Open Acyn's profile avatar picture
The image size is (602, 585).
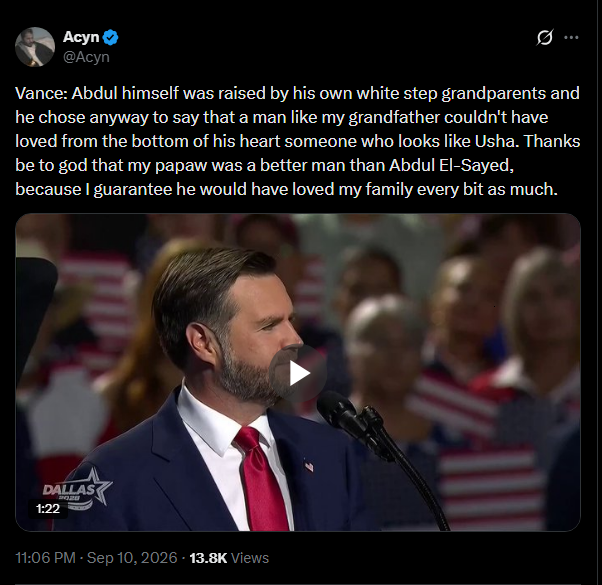35,47
